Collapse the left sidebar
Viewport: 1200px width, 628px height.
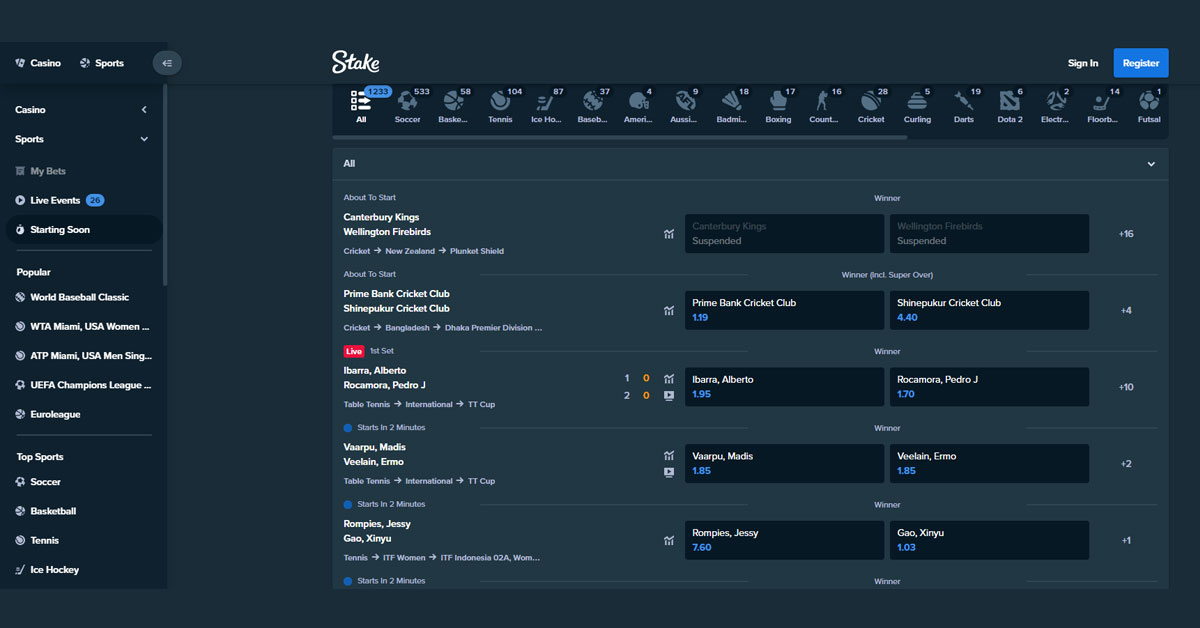167,63
